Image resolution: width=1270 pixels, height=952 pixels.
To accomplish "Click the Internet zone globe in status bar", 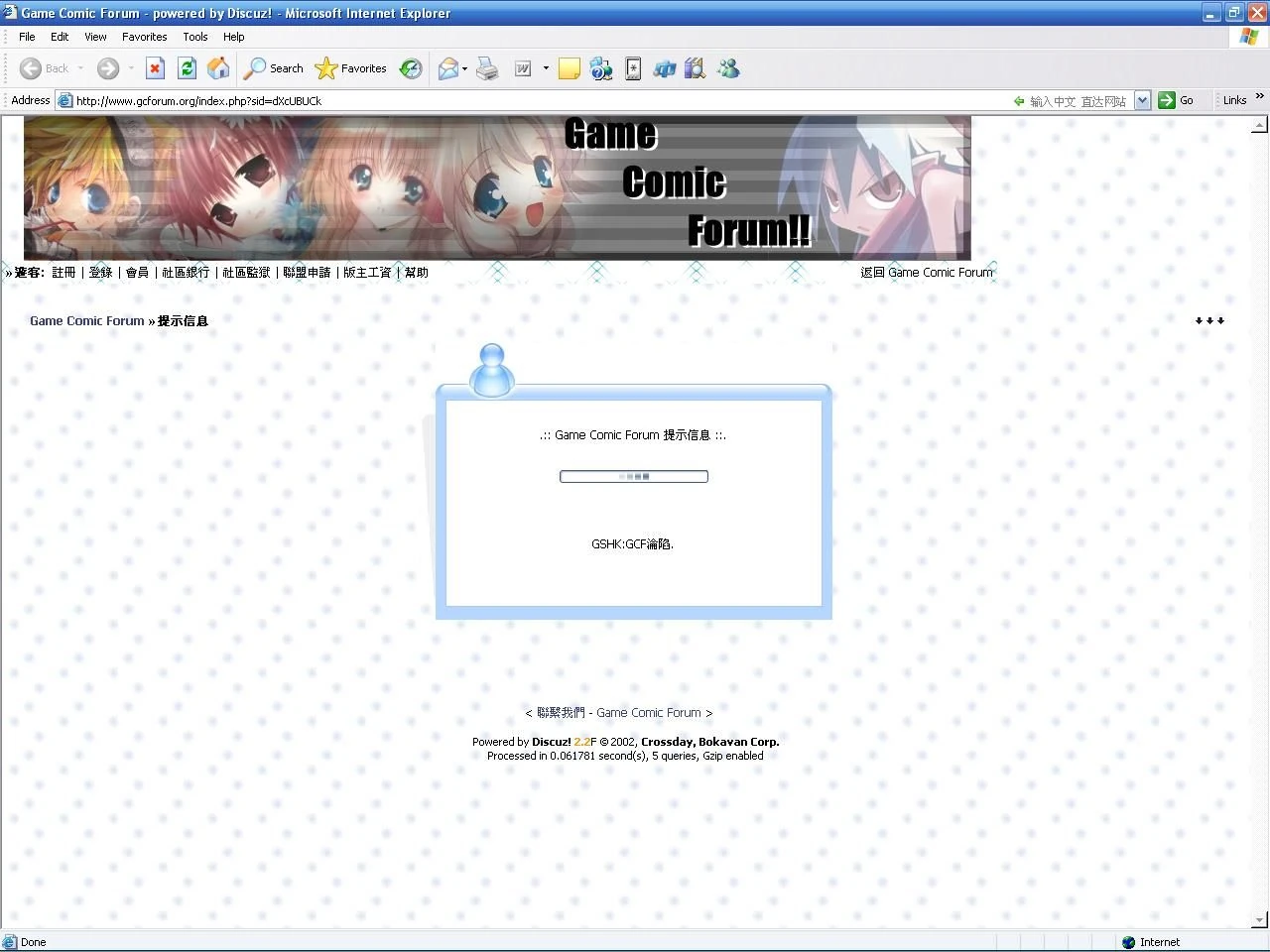I will [x=1128, y=942].
